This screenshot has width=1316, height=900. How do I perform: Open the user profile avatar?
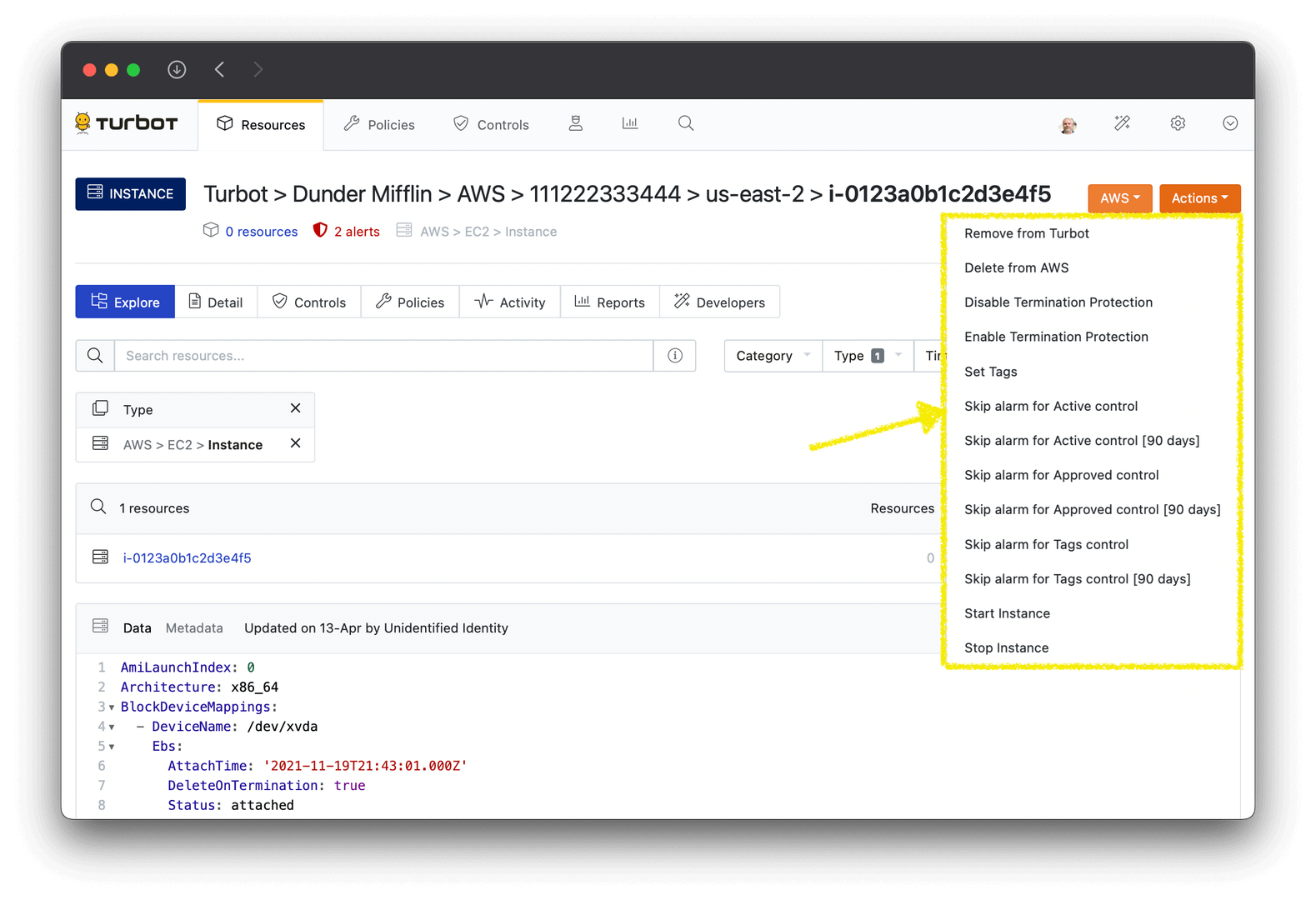click(1068, 125)
